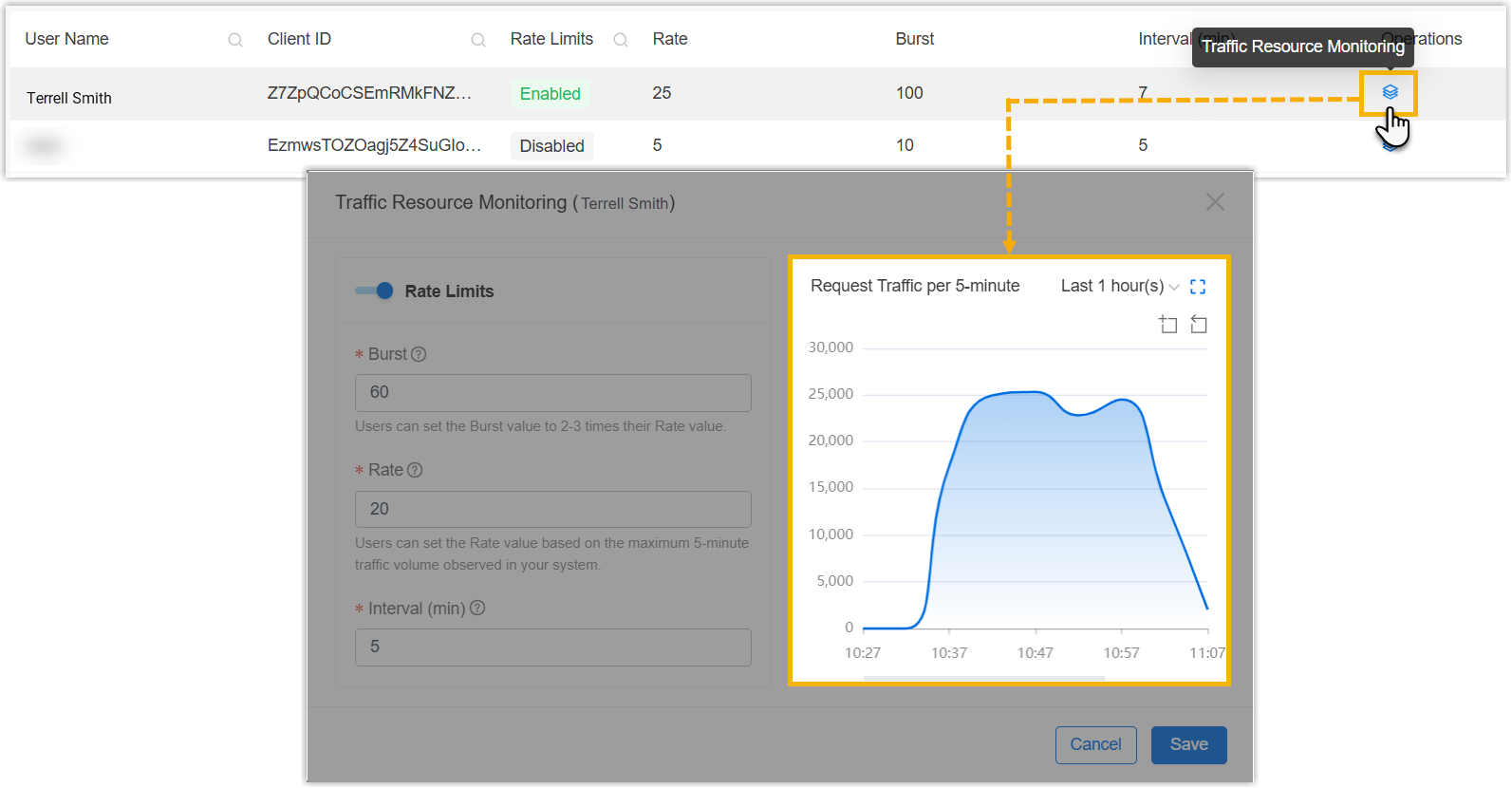Click the Save button
The height and width of the screenshot is (788, 1512).
tap(1188, 744)
